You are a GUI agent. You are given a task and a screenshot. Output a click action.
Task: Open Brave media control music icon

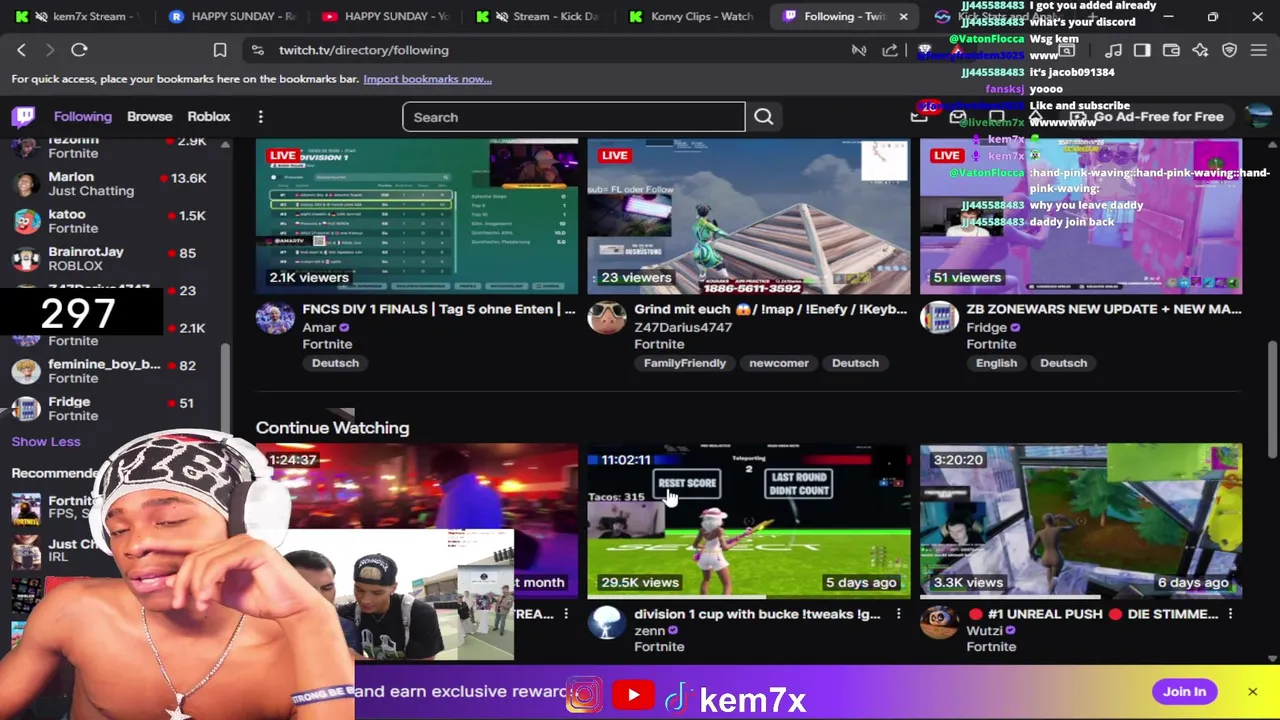[1113, 50]
